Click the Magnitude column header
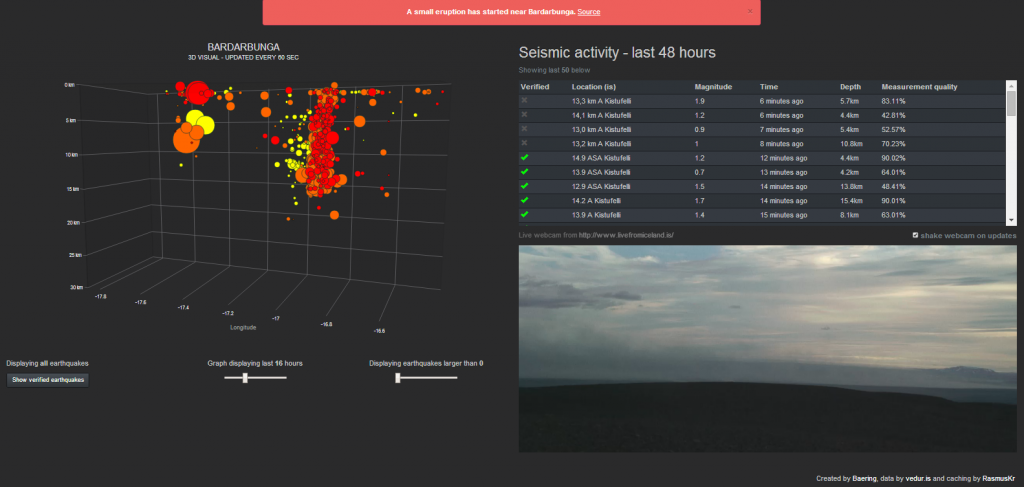The image size is (1024, 487). click(x=713, y=87)
